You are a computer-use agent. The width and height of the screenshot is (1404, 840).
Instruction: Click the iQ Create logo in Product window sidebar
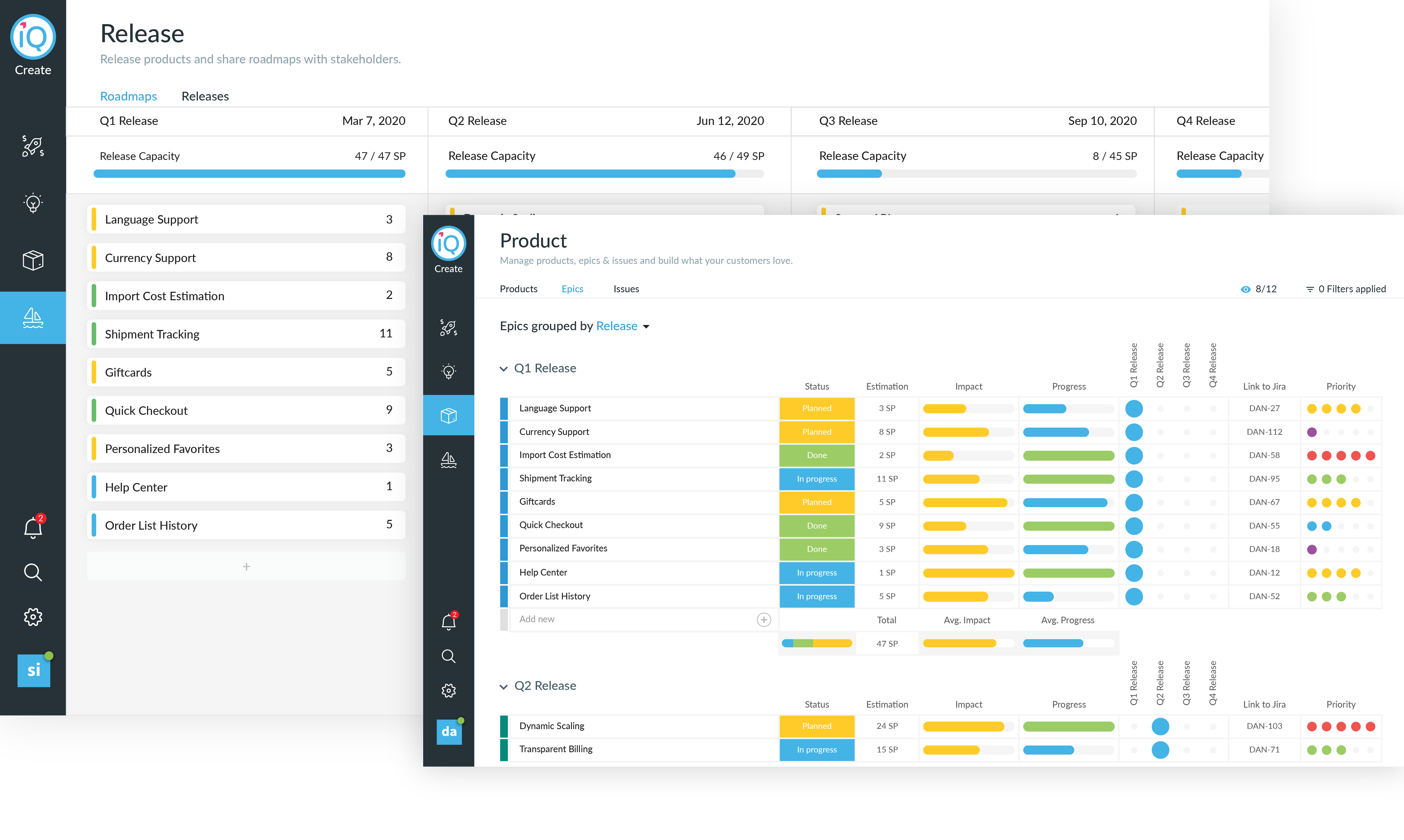pyautogui.click(x=448, y=250)
